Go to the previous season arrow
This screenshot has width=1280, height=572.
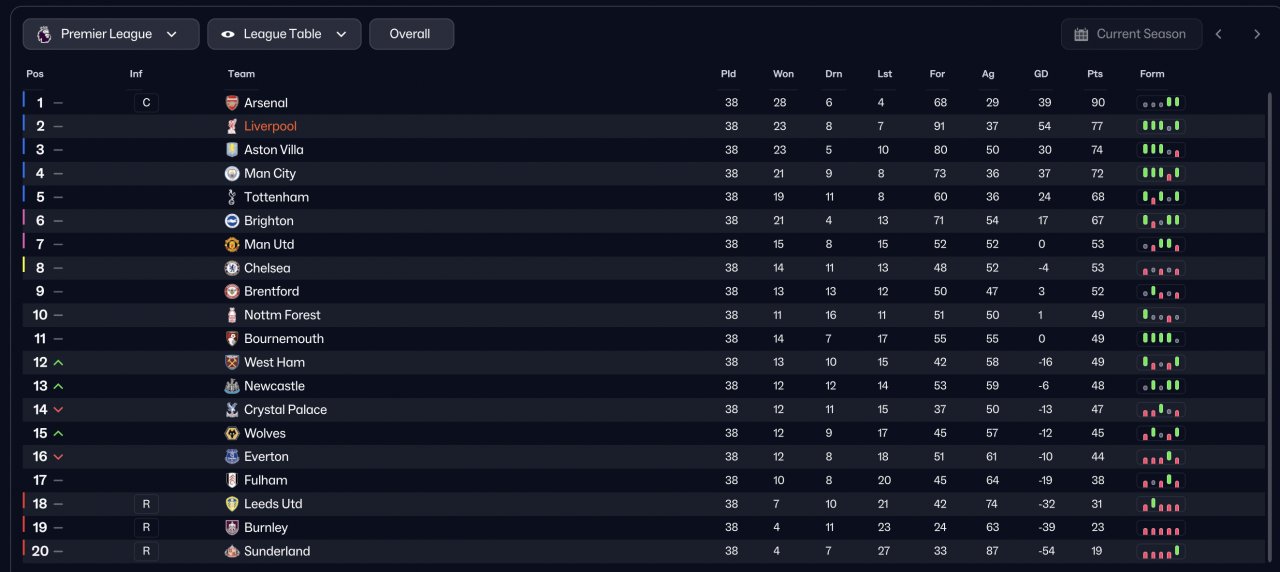click(1218, 34)
